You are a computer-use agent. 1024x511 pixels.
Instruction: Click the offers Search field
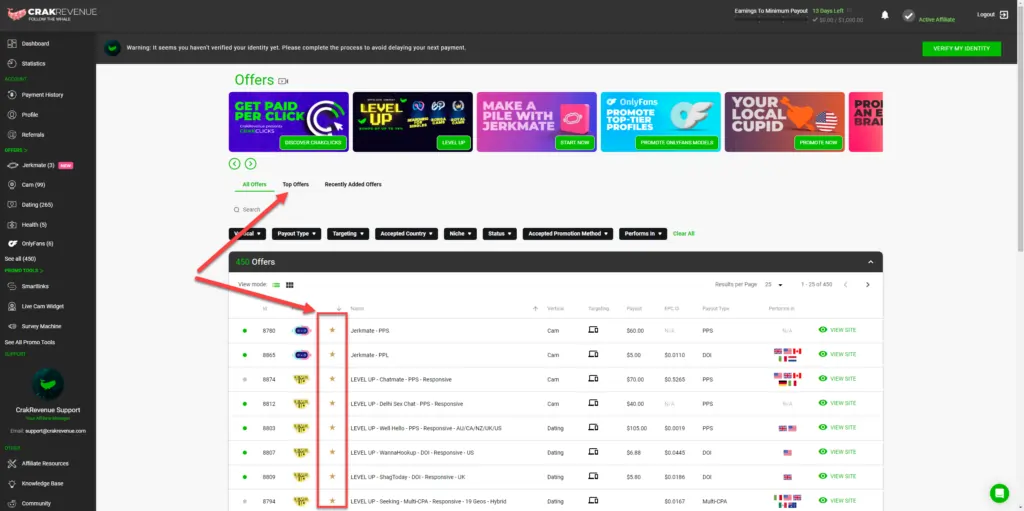300,210
